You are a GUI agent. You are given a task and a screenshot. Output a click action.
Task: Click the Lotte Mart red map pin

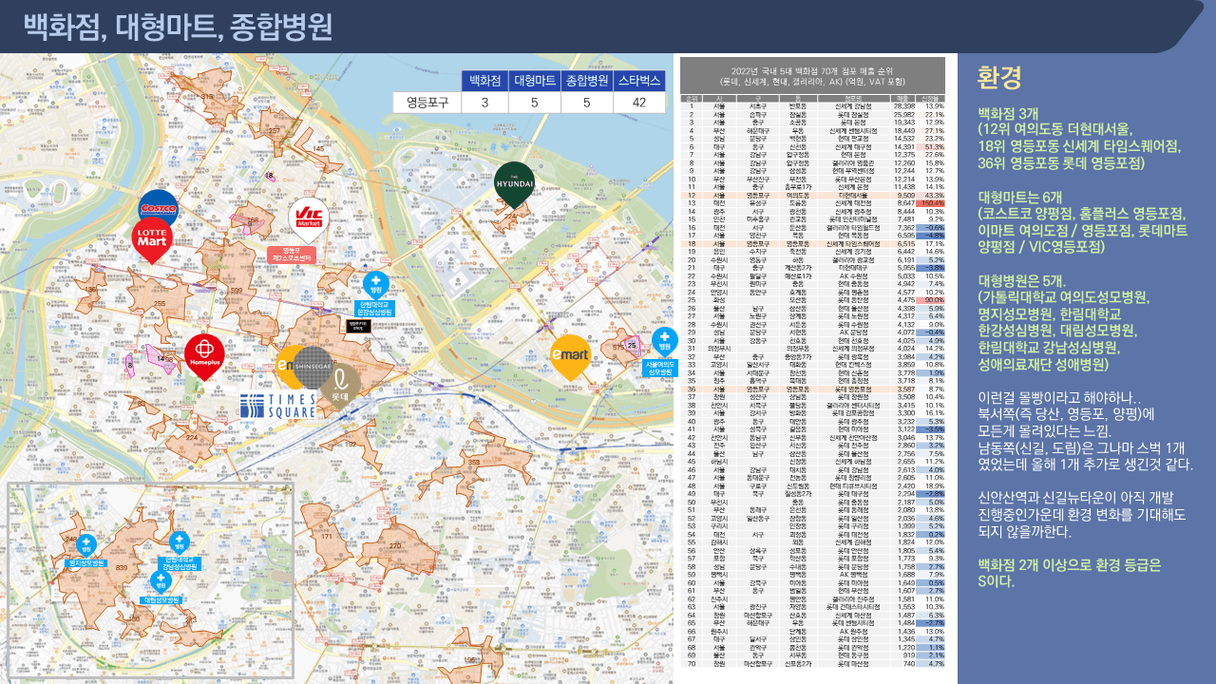pos(152,241)
